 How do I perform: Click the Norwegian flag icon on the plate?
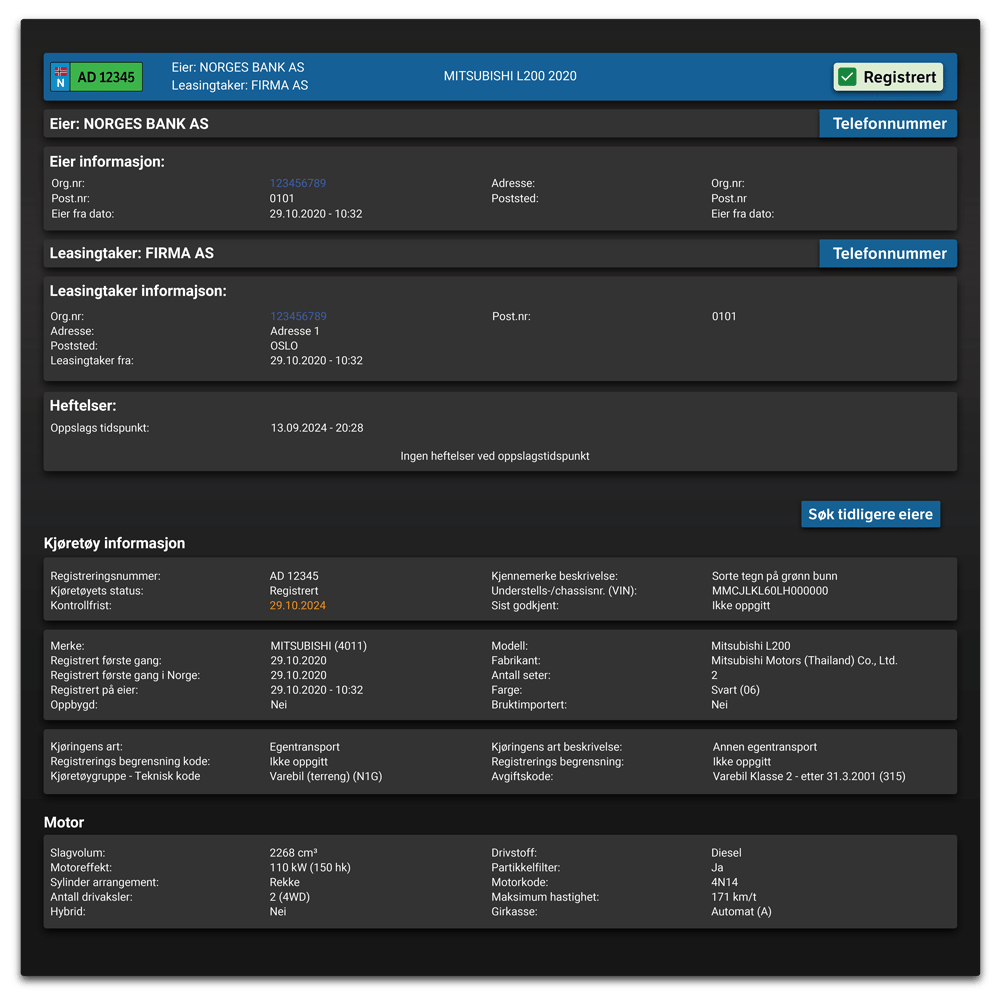61,71
